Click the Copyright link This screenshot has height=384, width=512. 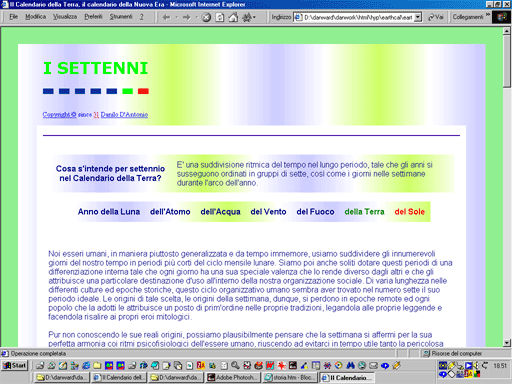[x=59, y=115]
